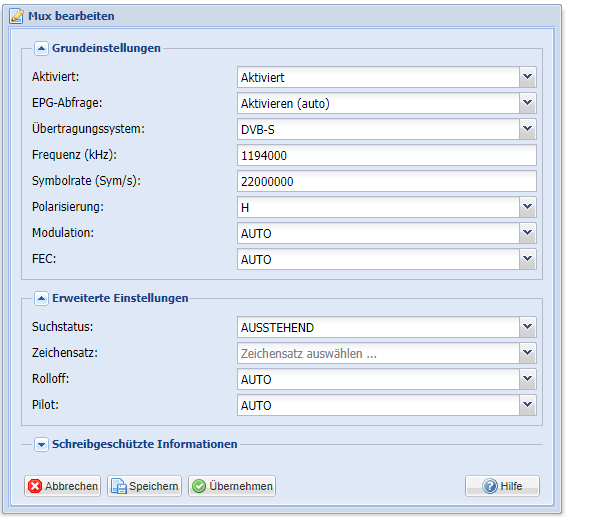Image resolution: width=599 pixels, height=525 pixels.
Task: Expand the Schreibgeschützte Informationen section
Action: coord(41,444)
